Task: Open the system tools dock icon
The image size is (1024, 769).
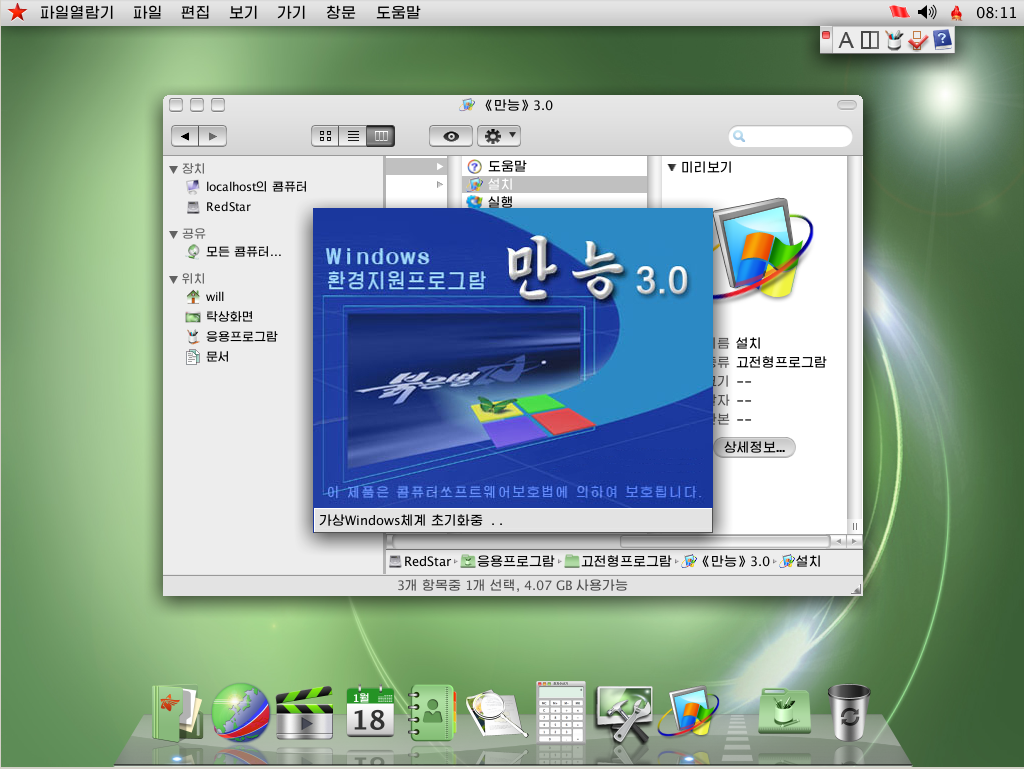Action: [624, 712]
